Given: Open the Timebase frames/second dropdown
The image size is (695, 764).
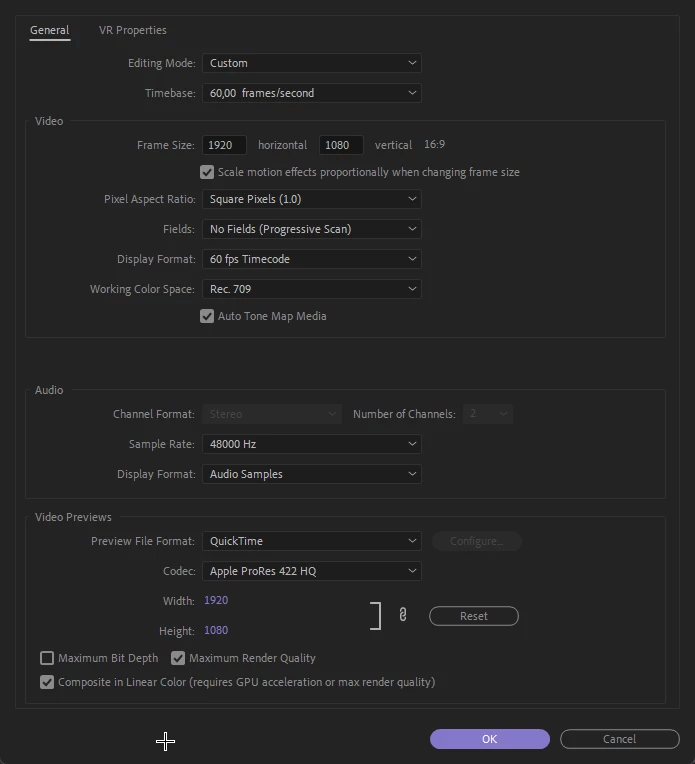Looking at the screenshot, I should coord(312,93).
